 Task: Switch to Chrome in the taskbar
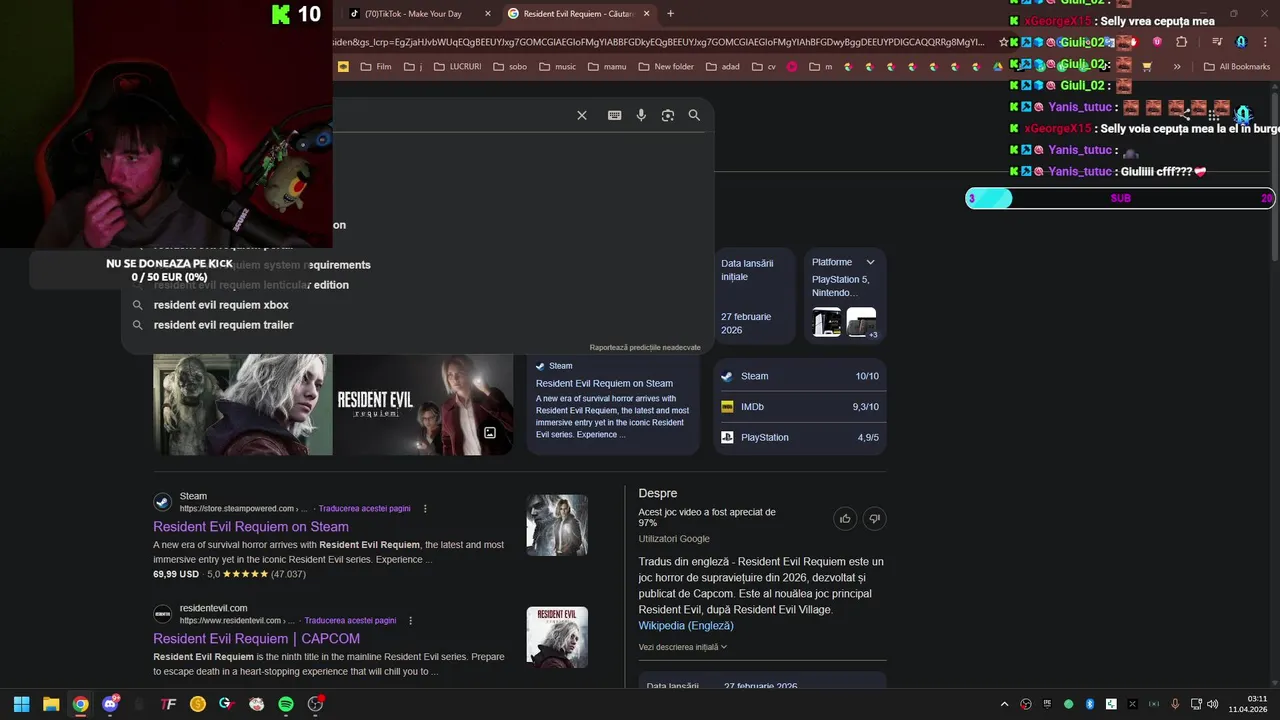[80, 704]
